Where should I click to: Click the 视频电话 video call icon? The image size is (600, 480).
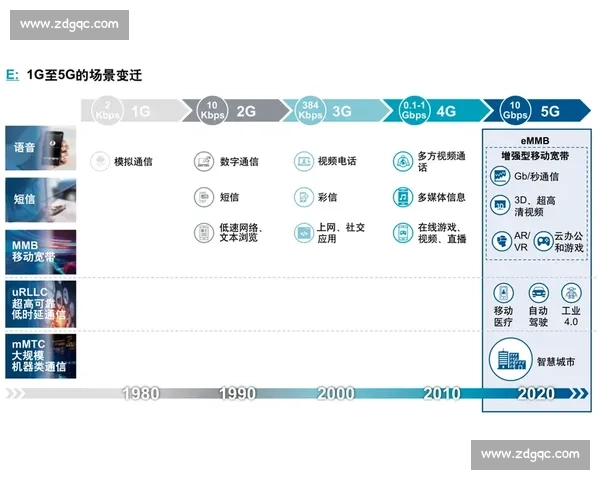(304, 161)
